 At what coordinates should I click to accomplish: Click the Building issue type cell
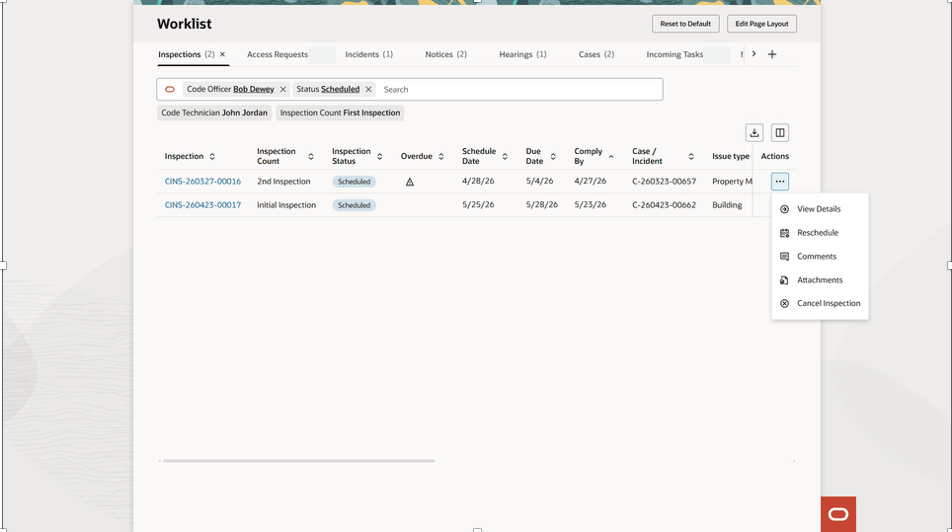[727, 205]
